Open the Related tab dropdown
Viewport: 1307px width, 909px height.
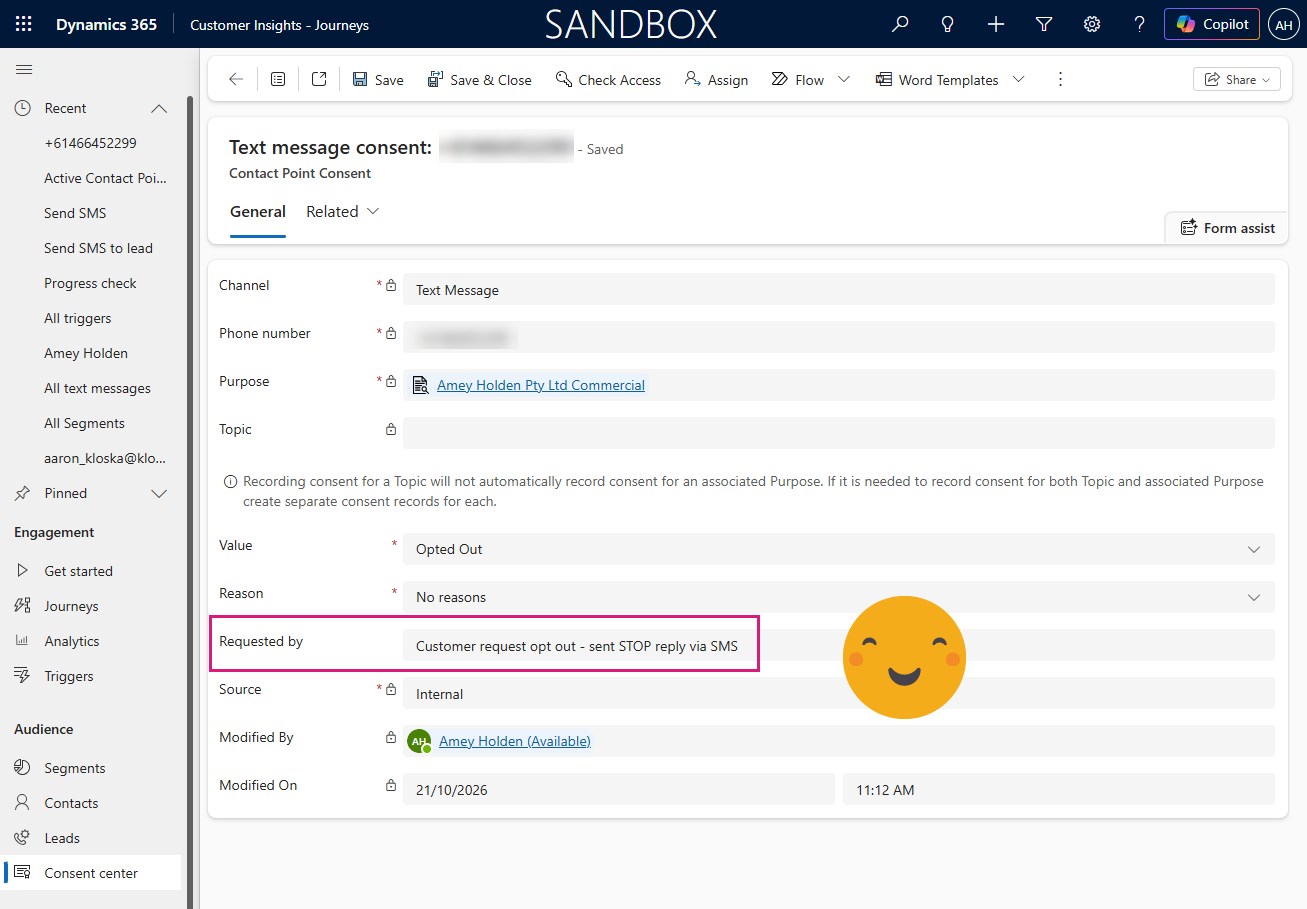tap(343, 212)
